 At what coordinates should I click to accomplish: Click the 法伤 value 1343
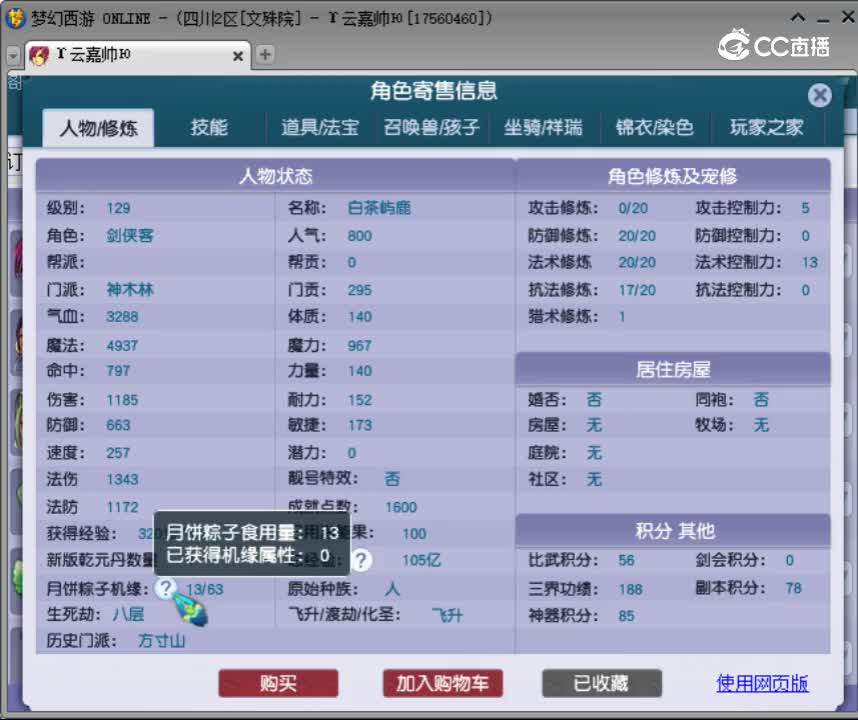coord(122,479)
